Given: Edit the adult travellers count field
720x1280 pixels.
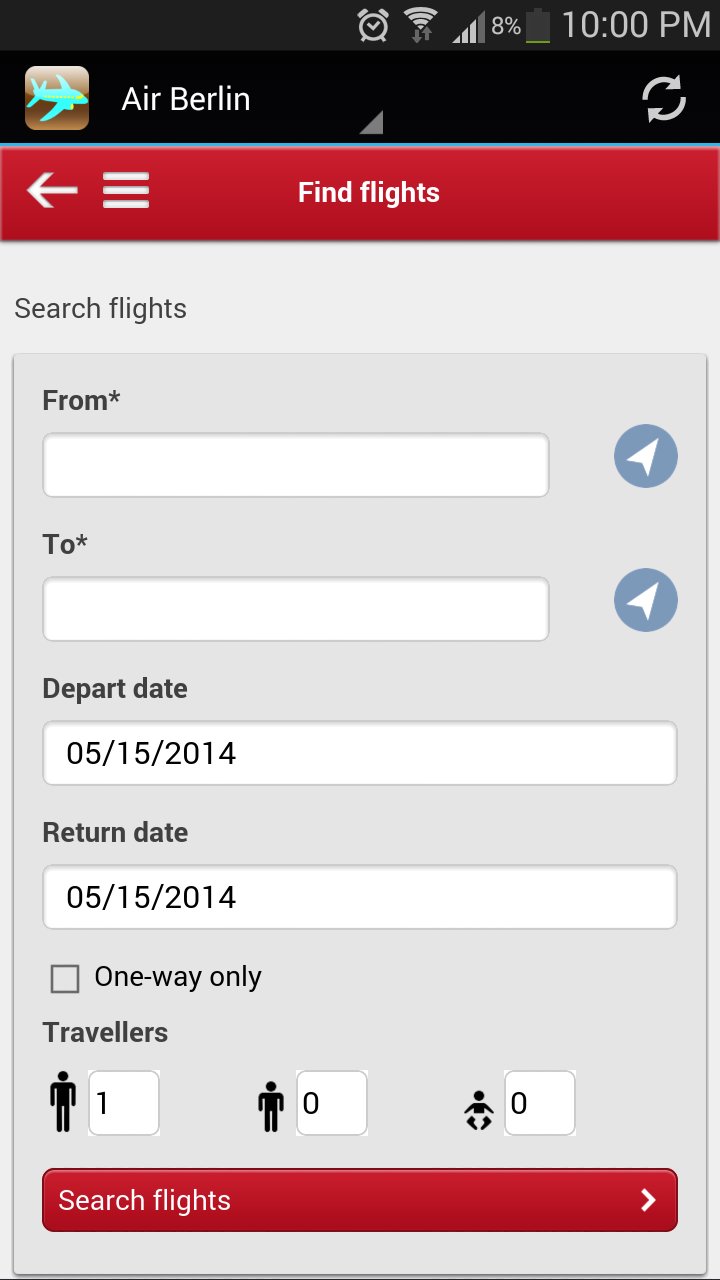Looking at the screenshot, I should pos(124,1103).
